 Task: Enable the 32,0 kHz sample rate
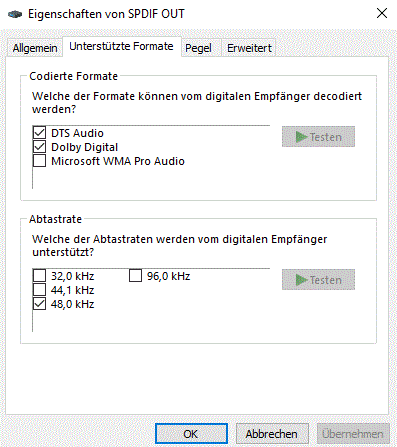(x=40, y=276)
